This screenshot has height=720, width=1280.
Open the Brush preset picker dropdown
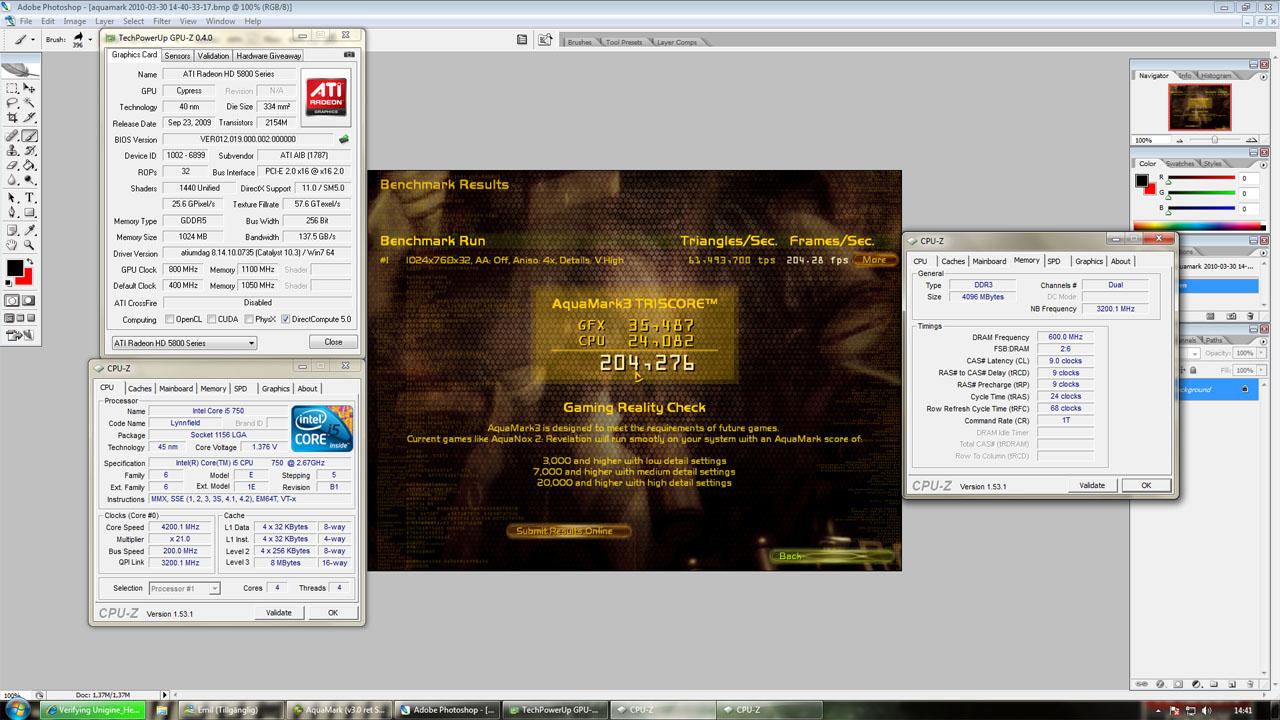[x=88, y=40]
